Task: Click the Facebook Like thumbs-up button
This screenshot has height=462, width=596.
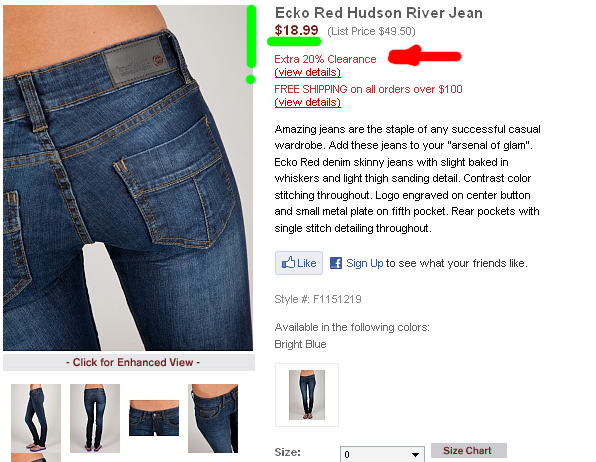Action: tap(299, 263)
